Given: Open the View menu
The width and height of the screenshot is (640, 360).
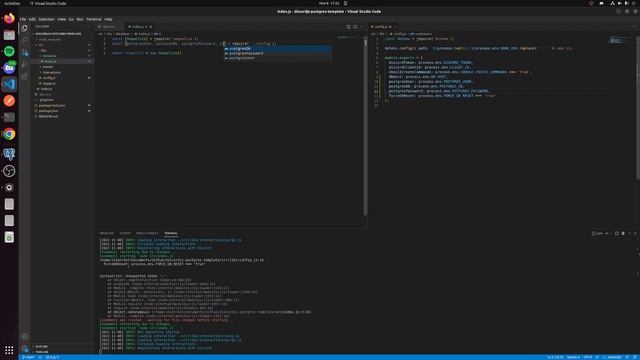Looking at the screenshot, I should point(62,19).
